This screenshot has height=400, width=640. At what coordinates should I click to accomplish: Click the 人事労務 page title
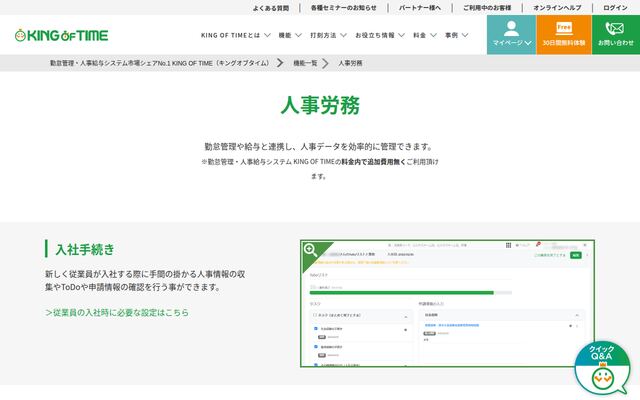320,105
